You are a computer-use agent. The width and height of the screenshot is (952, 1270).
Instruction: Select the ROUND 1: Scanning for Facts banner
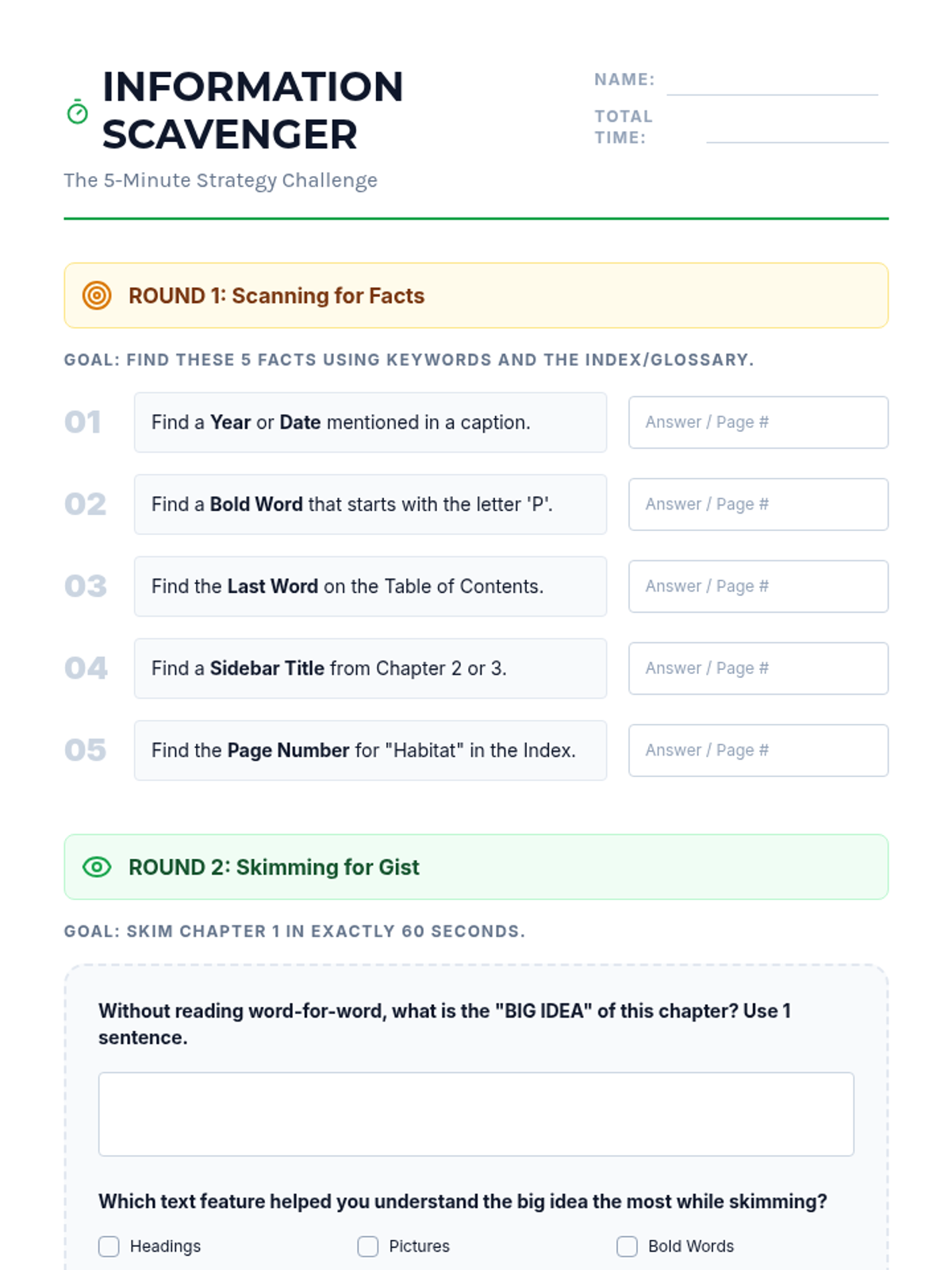[476, 295]
